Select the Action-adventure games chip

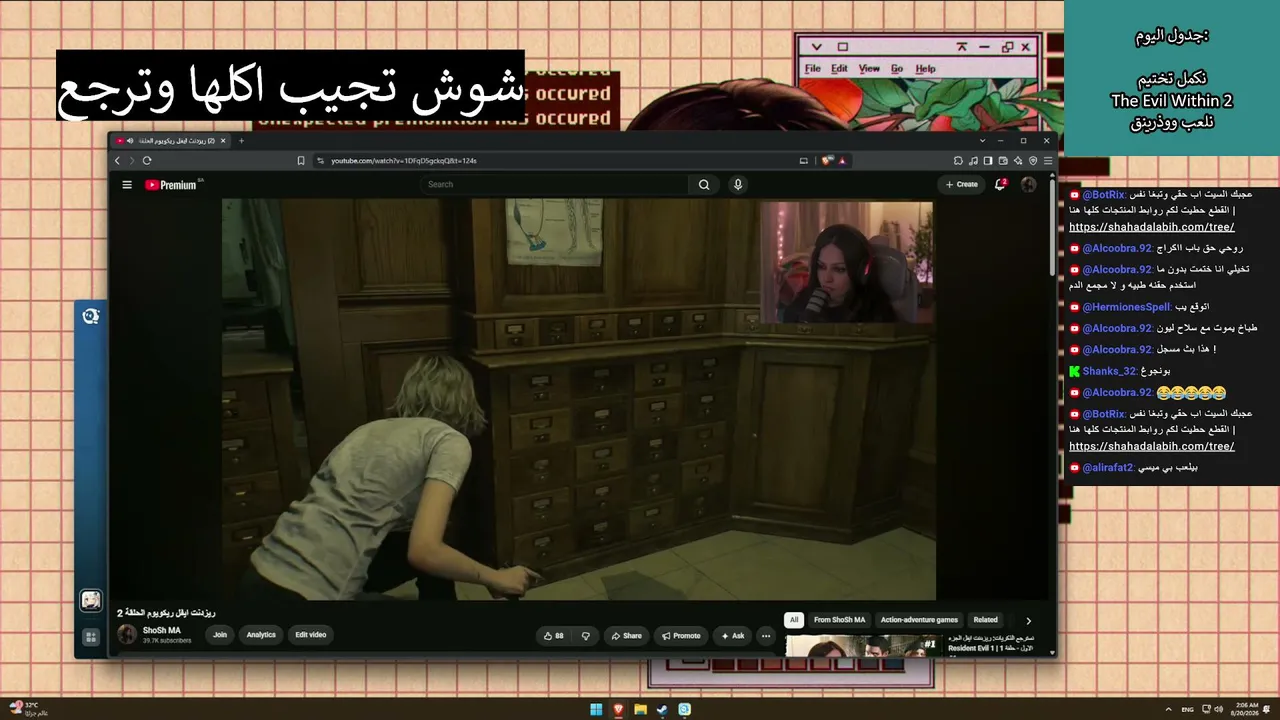[919, 620]
